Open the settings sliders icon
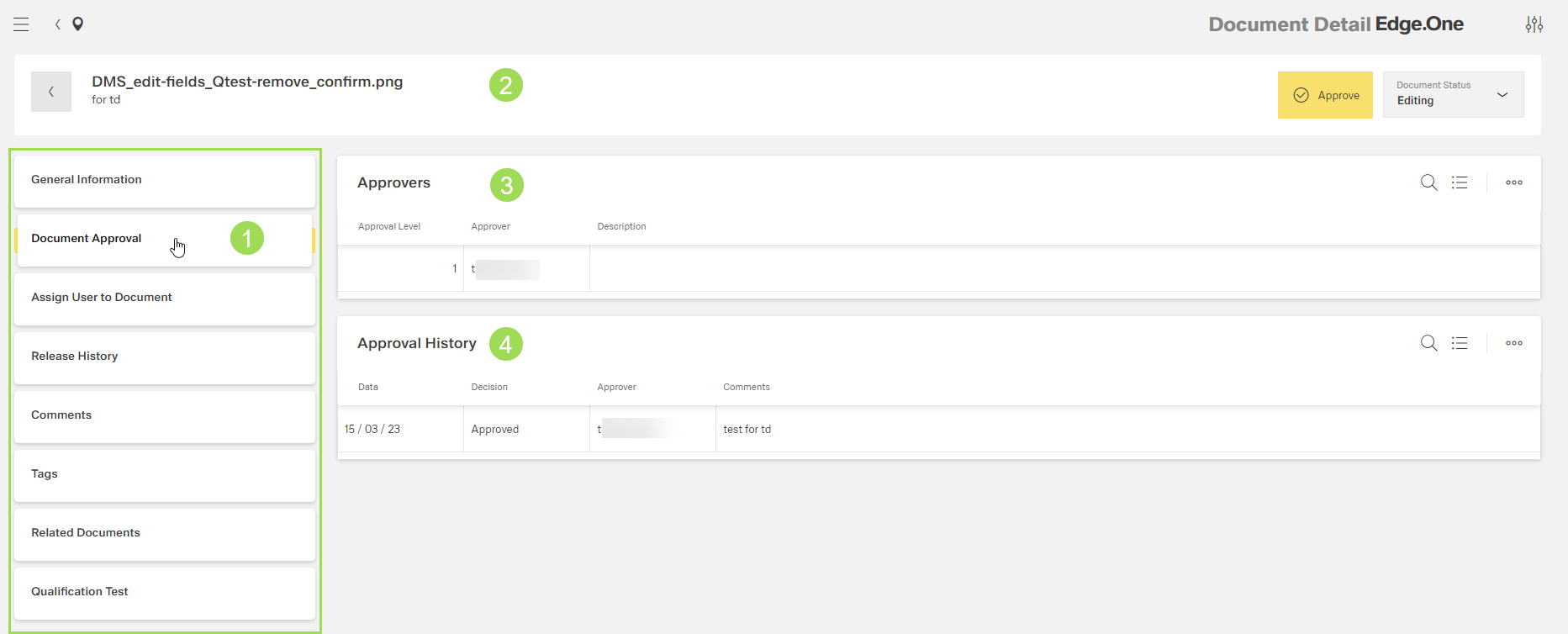 point(1534,24)
